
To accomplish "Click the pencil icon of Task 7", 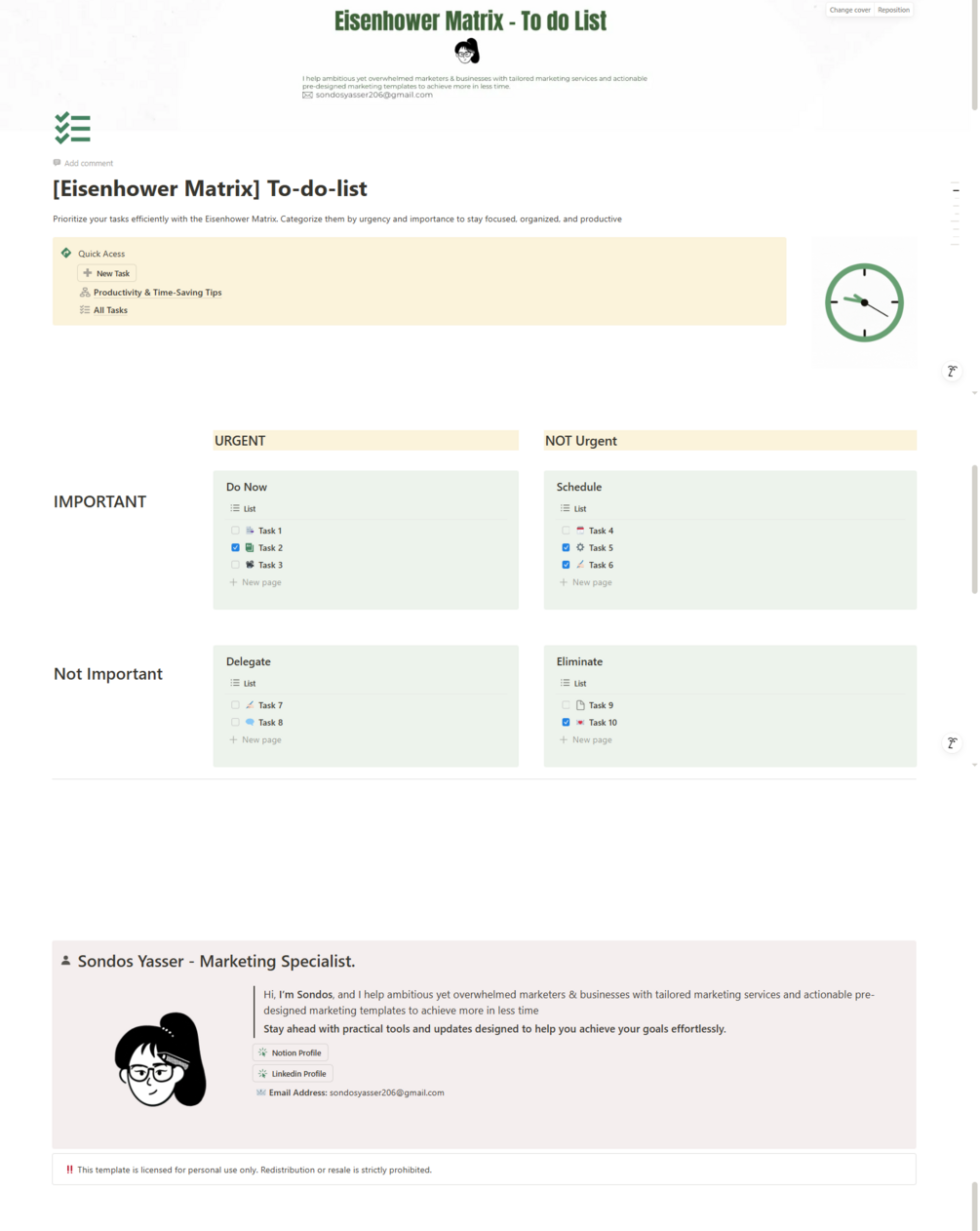I will (250, 704).
